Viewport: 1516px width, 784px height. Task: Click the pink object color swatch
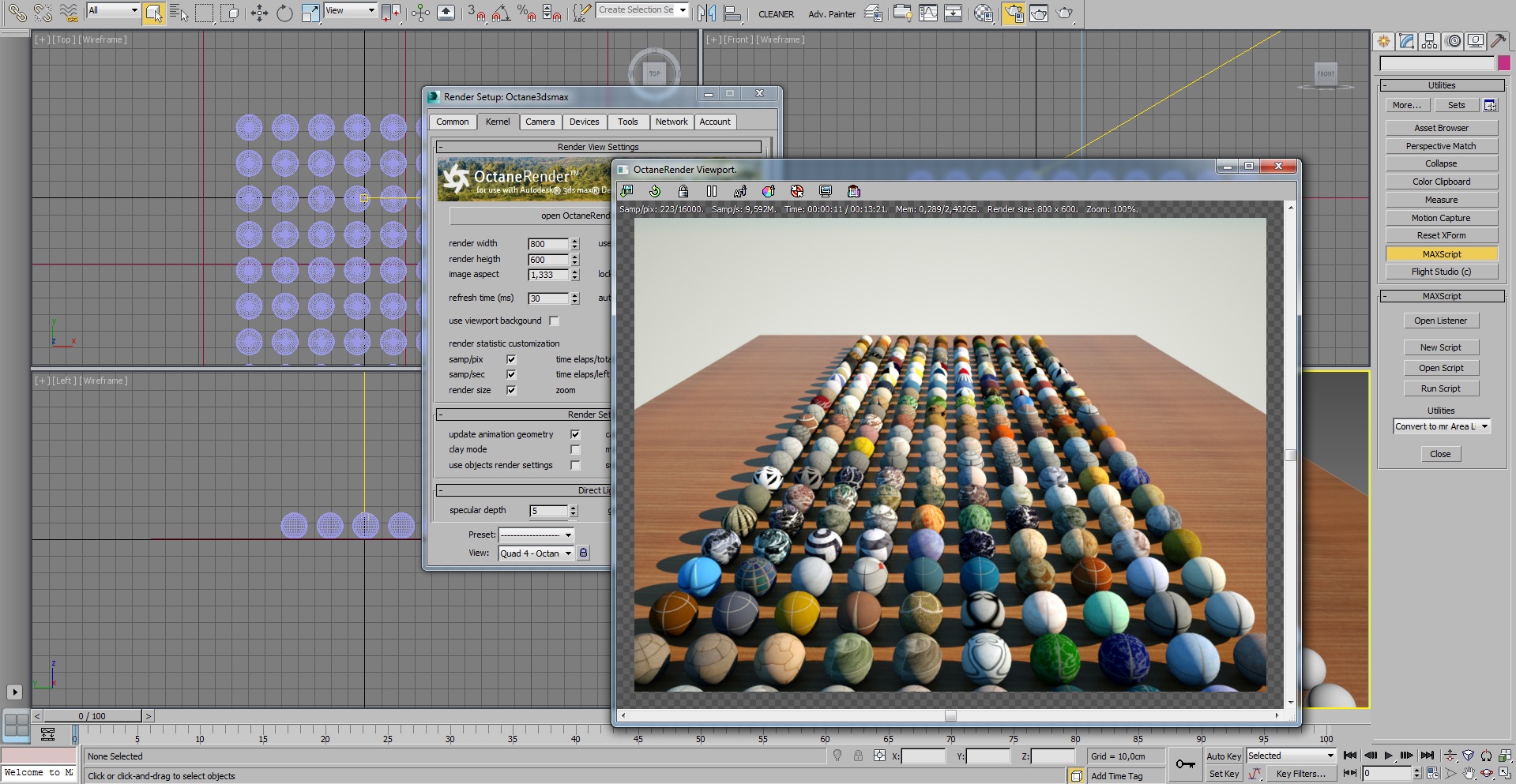coord(1503,63)
